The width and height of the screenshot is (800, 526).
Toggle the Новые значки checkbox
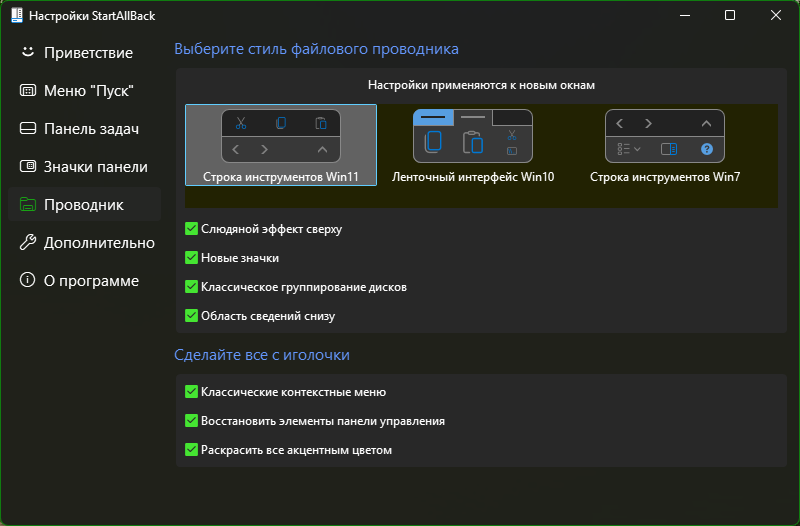point(191,258)
